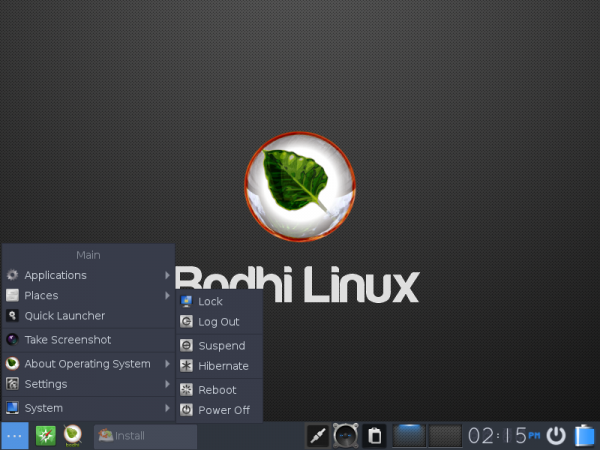Click the Log Out icon

[186, 321]
